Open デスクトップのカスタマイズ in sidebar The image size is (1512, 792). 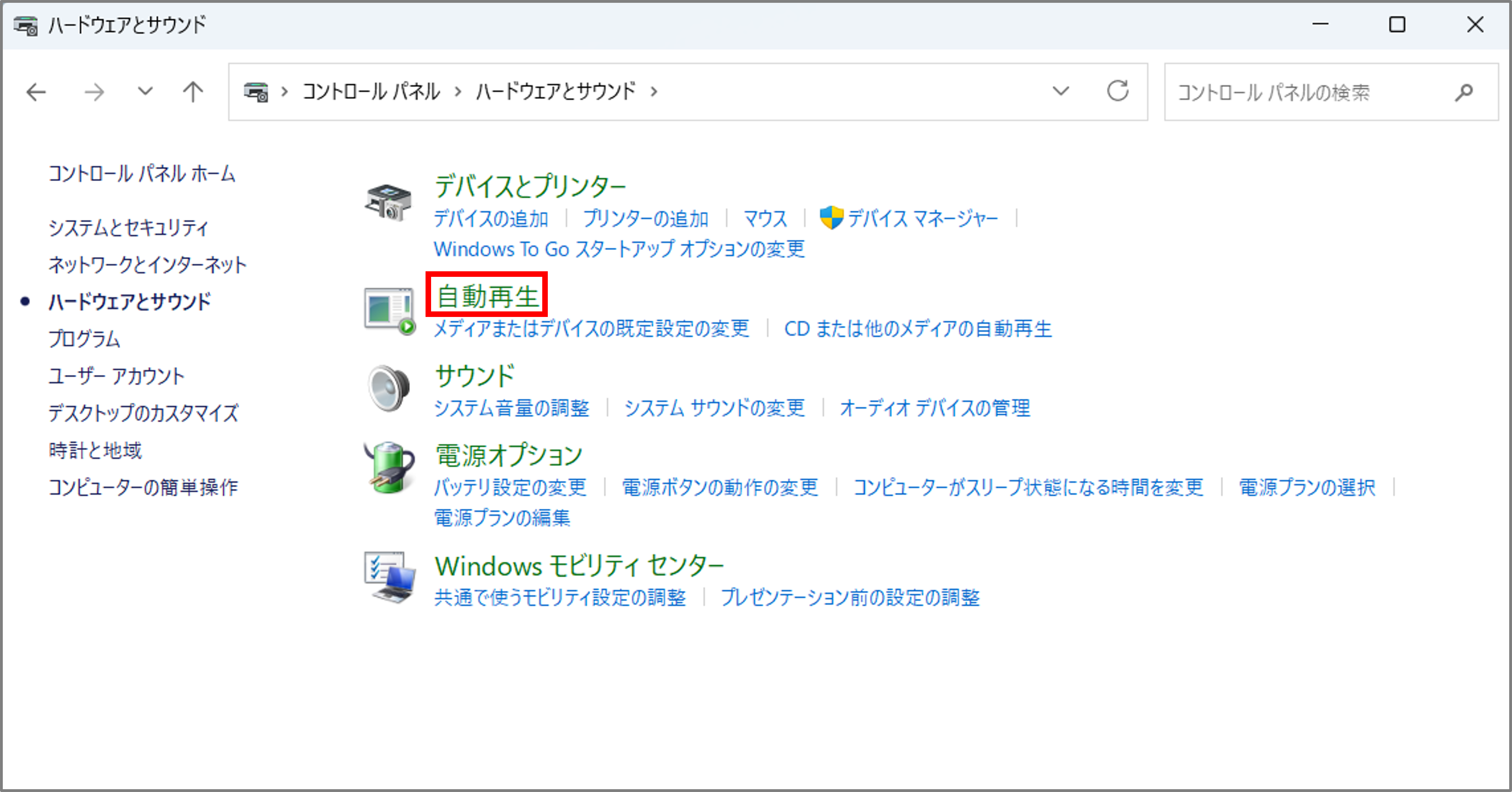pos(144,413)
